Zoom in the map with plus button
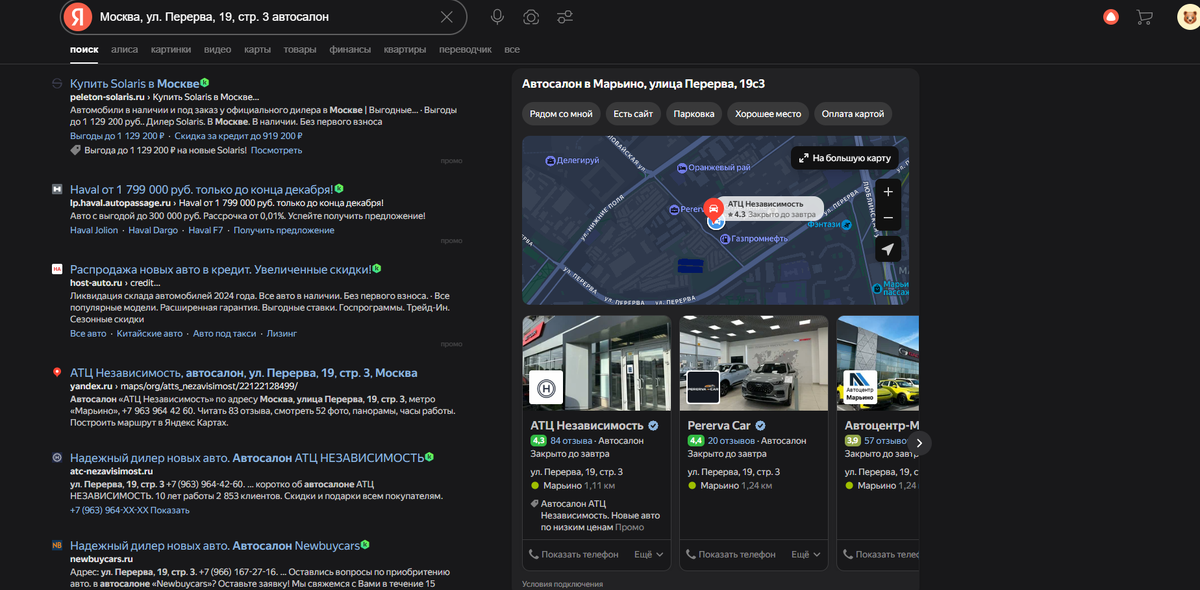Image resolution: width=1200 pixels, height=590 pixels. (888, 191)
